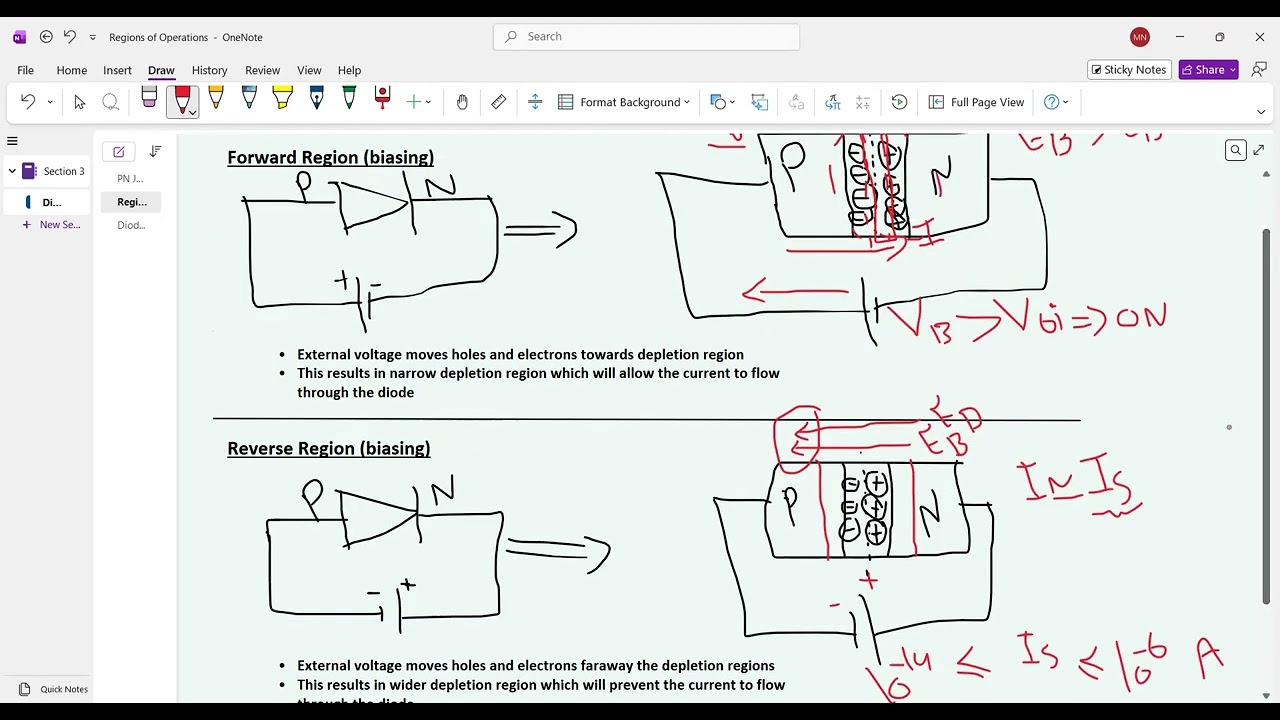Open the 'Regi...' page
The height and width of the screenshot is (720, 1280).
(x=131, y=202)
